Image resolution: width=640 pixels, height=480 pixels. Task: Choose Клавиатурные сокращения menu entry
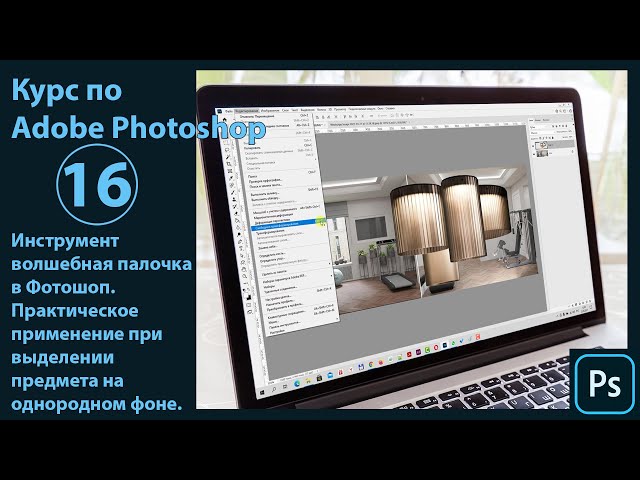pos(286,314)
